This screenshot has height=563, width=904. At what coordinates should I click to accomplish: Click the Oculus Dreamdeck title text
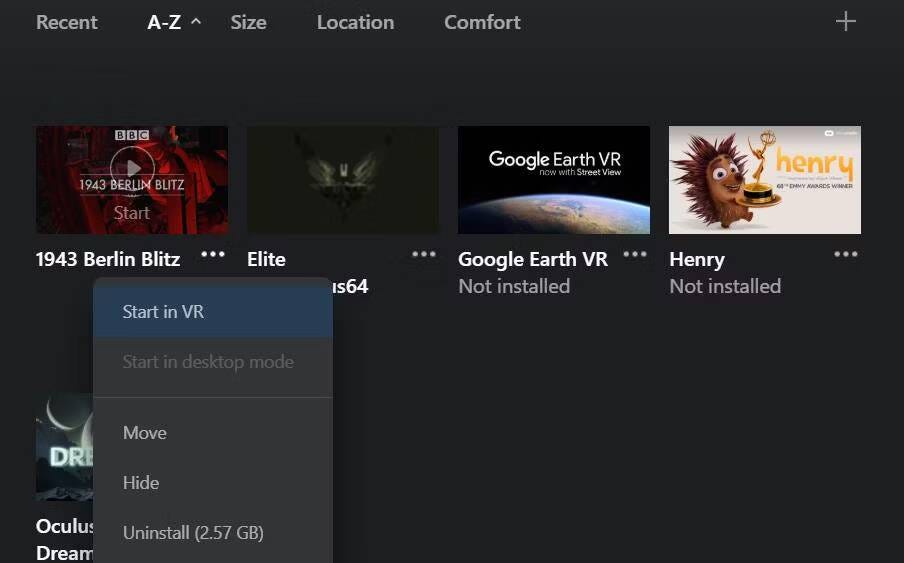[65, 539]
